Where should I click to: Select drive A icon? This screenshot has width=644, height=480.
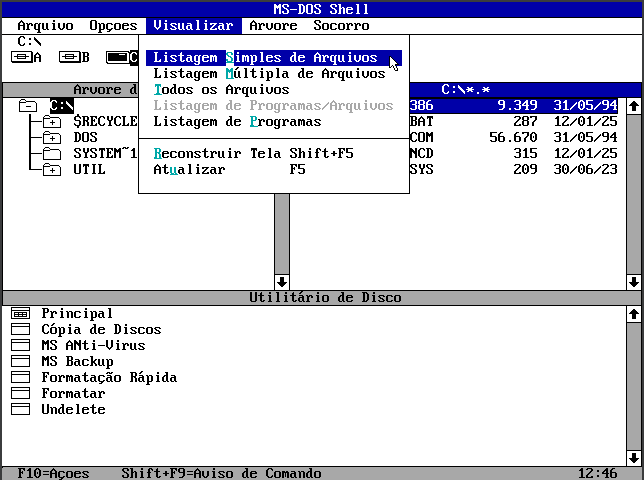(21, 57)
